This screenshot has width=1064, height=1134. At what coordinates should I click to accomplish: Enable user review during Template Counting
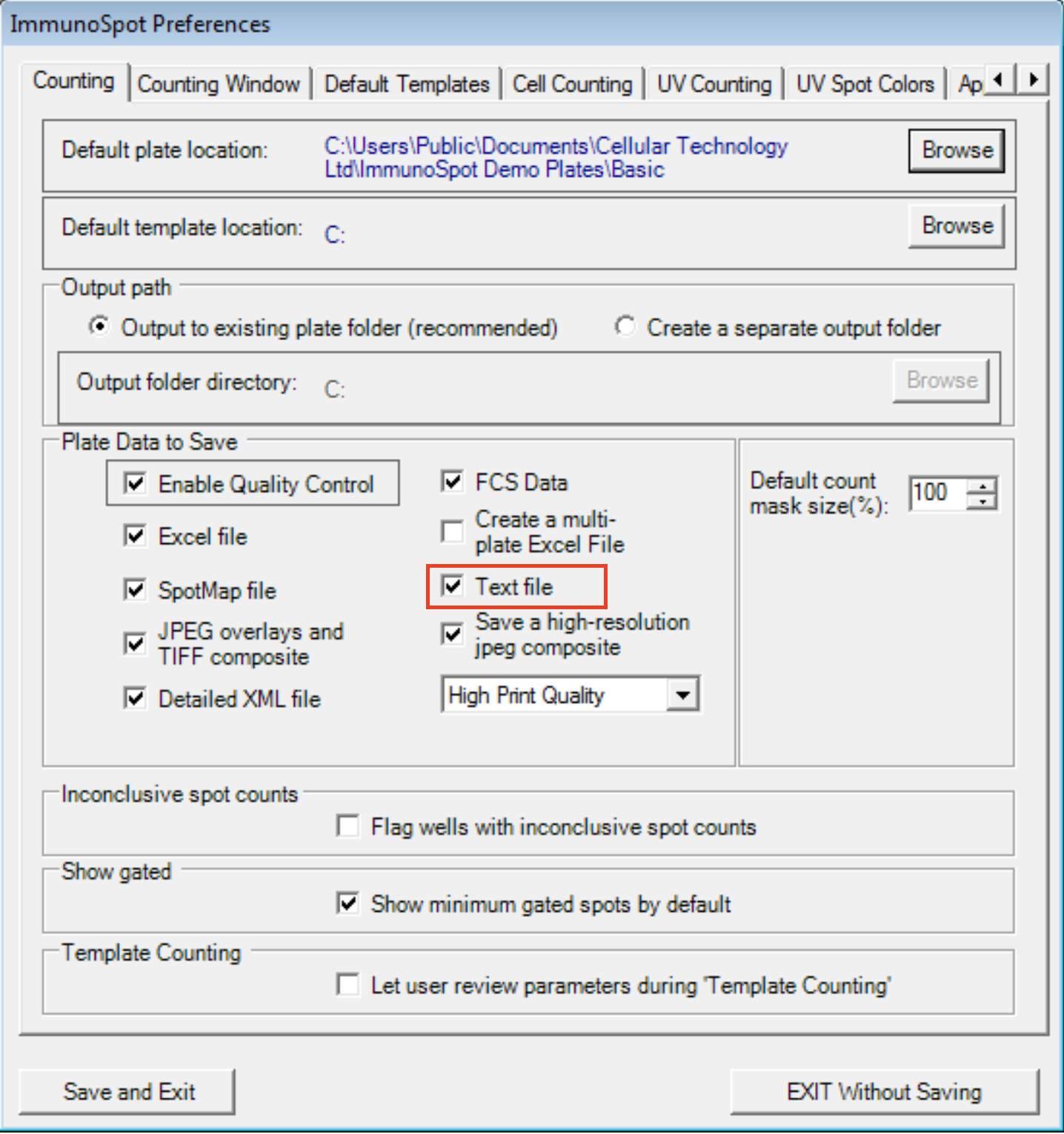click(348, 985)
